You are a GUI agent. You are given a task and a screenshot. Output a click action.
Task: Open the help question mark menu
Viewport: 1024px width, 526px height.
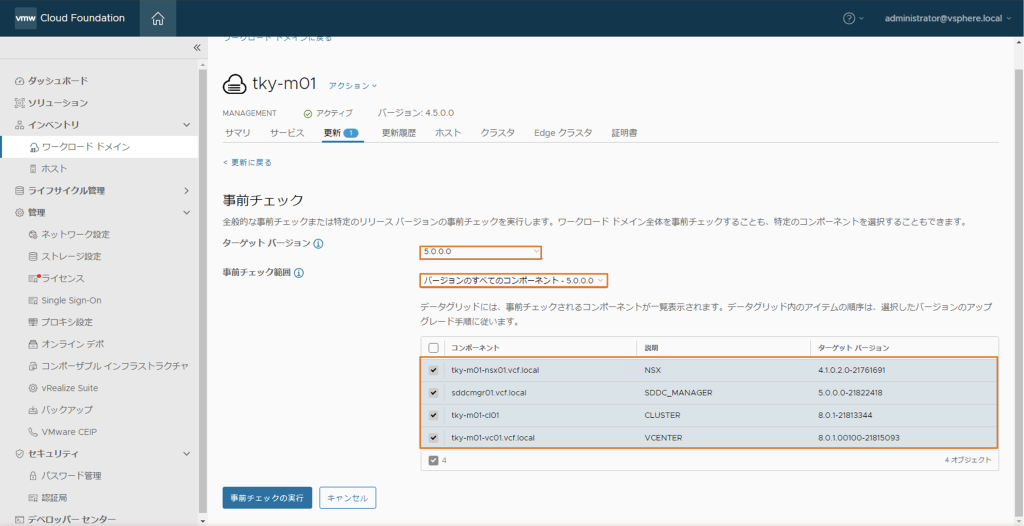tap(849, 18)
